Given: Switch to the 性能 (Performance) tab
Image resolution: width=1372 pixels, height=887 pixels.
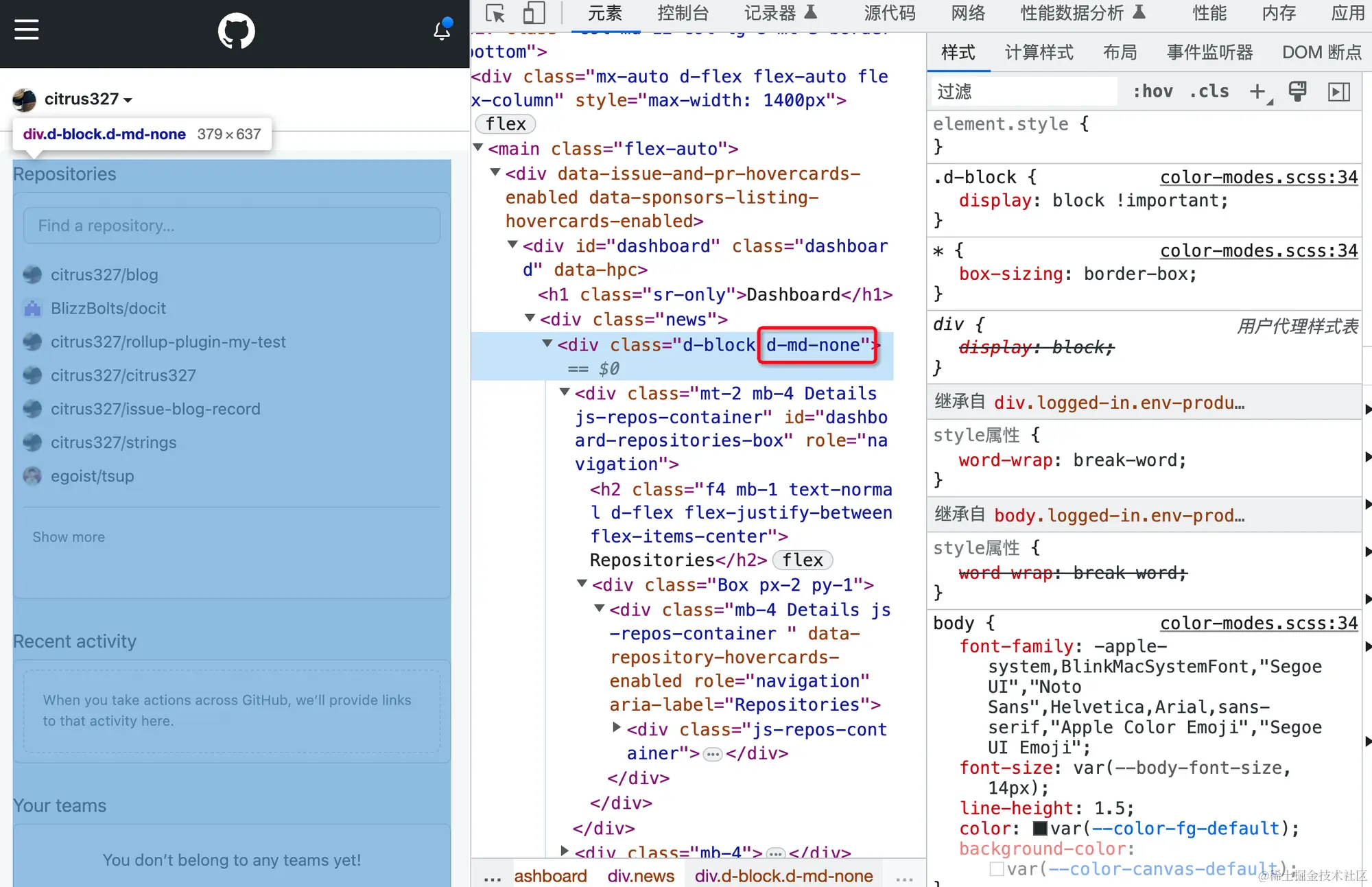Looking at the screenshot, I should point(1209,13).
